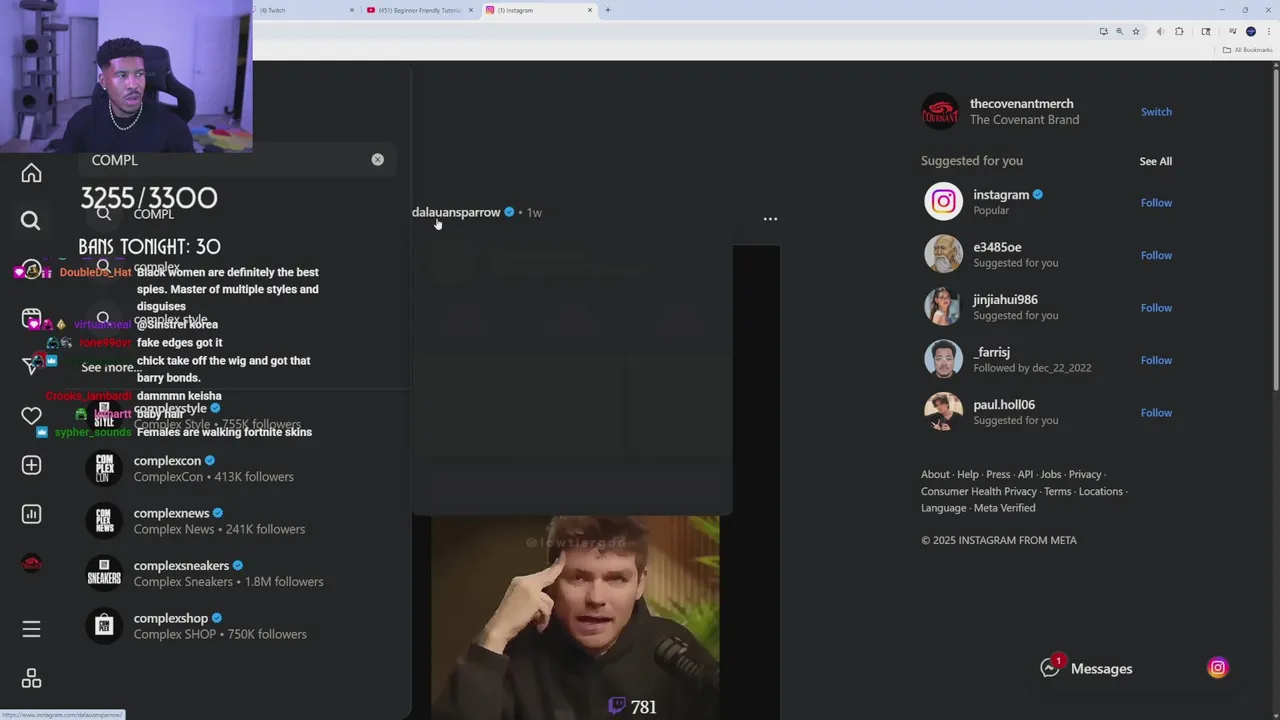Viewport: 1280px width, 720px height.
Task: Click the Instagram gradient icon near Messages
Action: (1217, 668)
